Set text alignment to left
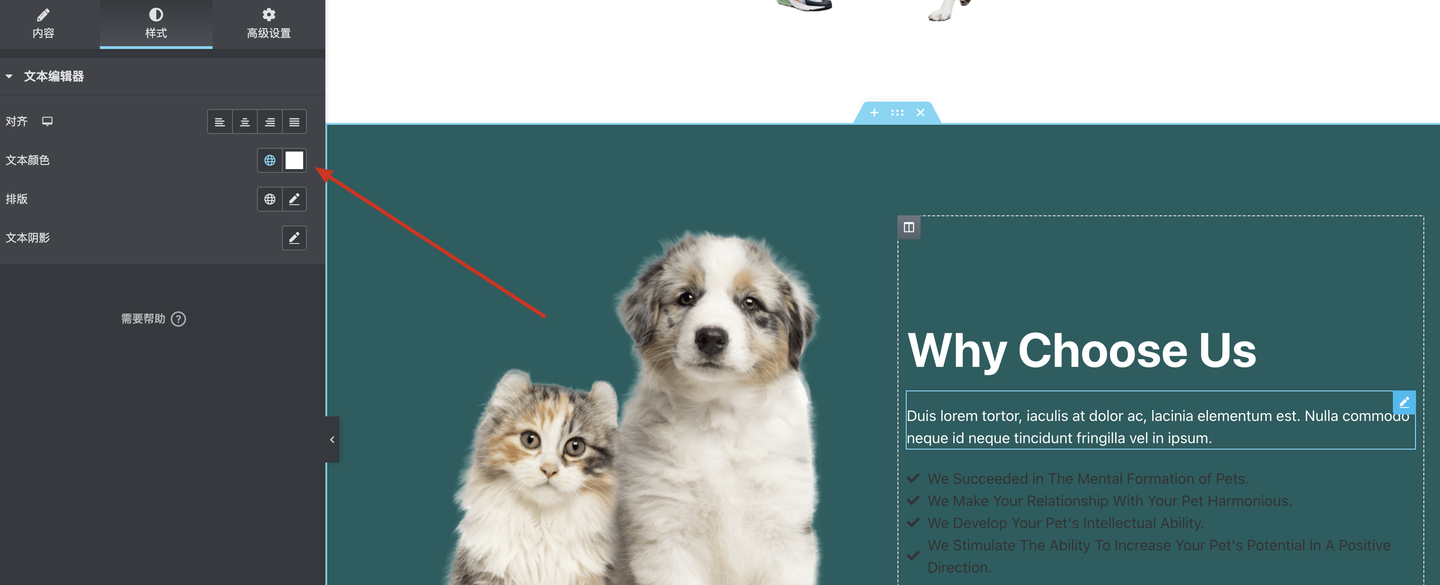This screenshot has width=1440, height=585. click(220, 122)
